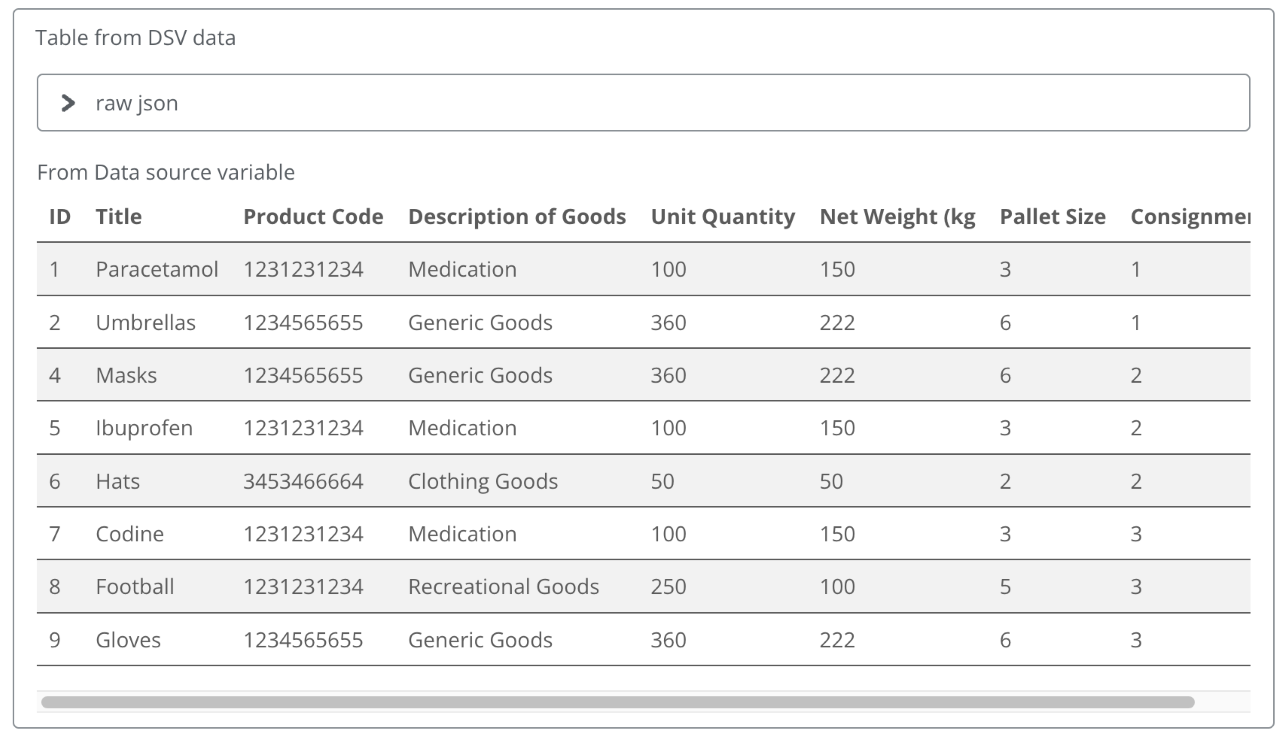Click the Net Weight column header
Viewport: 1280px width, 737px height.
[896, 217]
